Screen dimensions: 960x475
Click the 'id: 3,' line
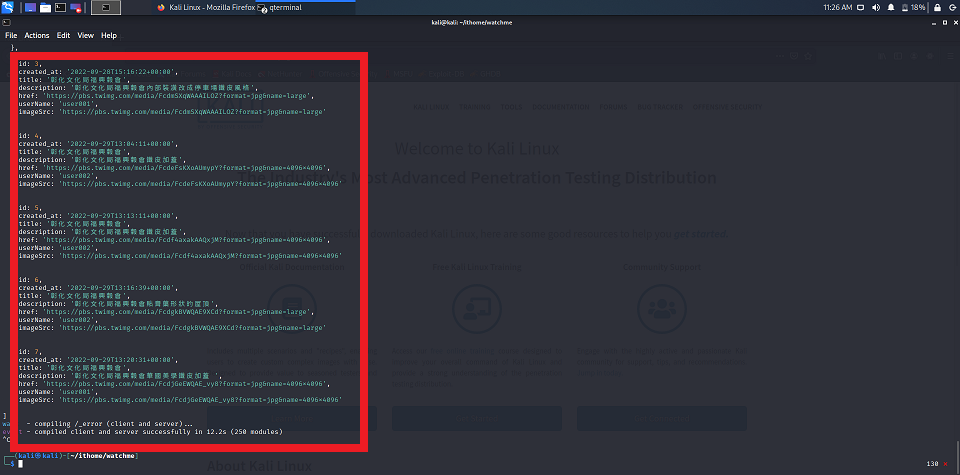[29, 64]
